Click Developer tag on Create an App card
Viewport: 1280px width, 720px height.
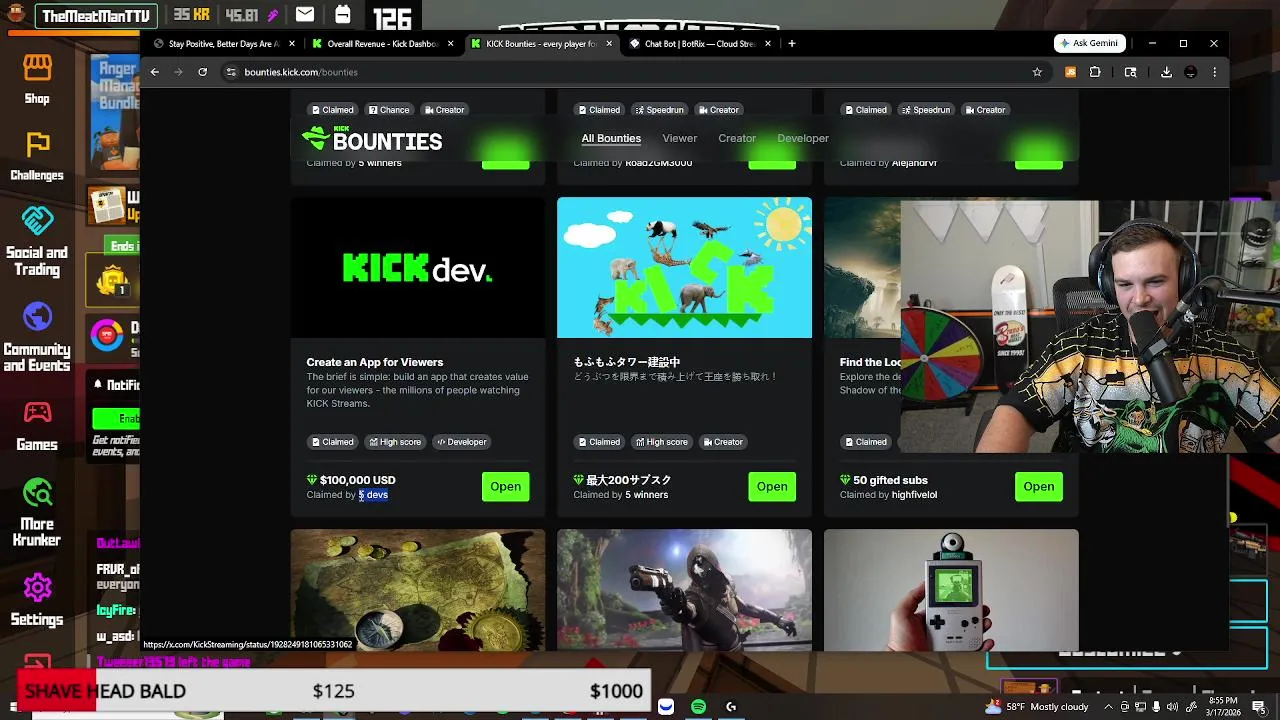tap(461, 442)
